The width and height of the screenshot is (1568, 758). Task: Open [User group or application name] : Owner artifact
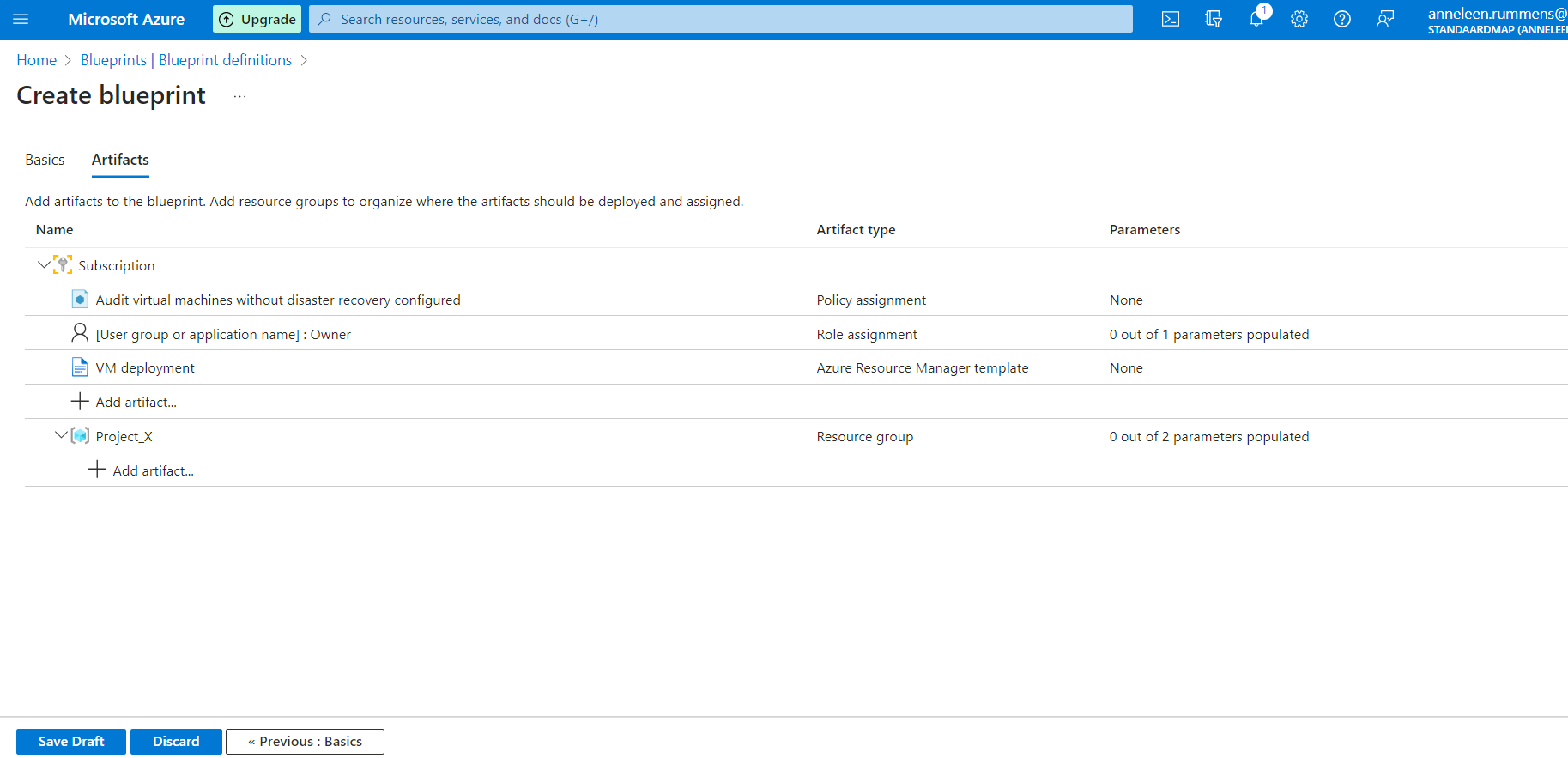[223, 335]
